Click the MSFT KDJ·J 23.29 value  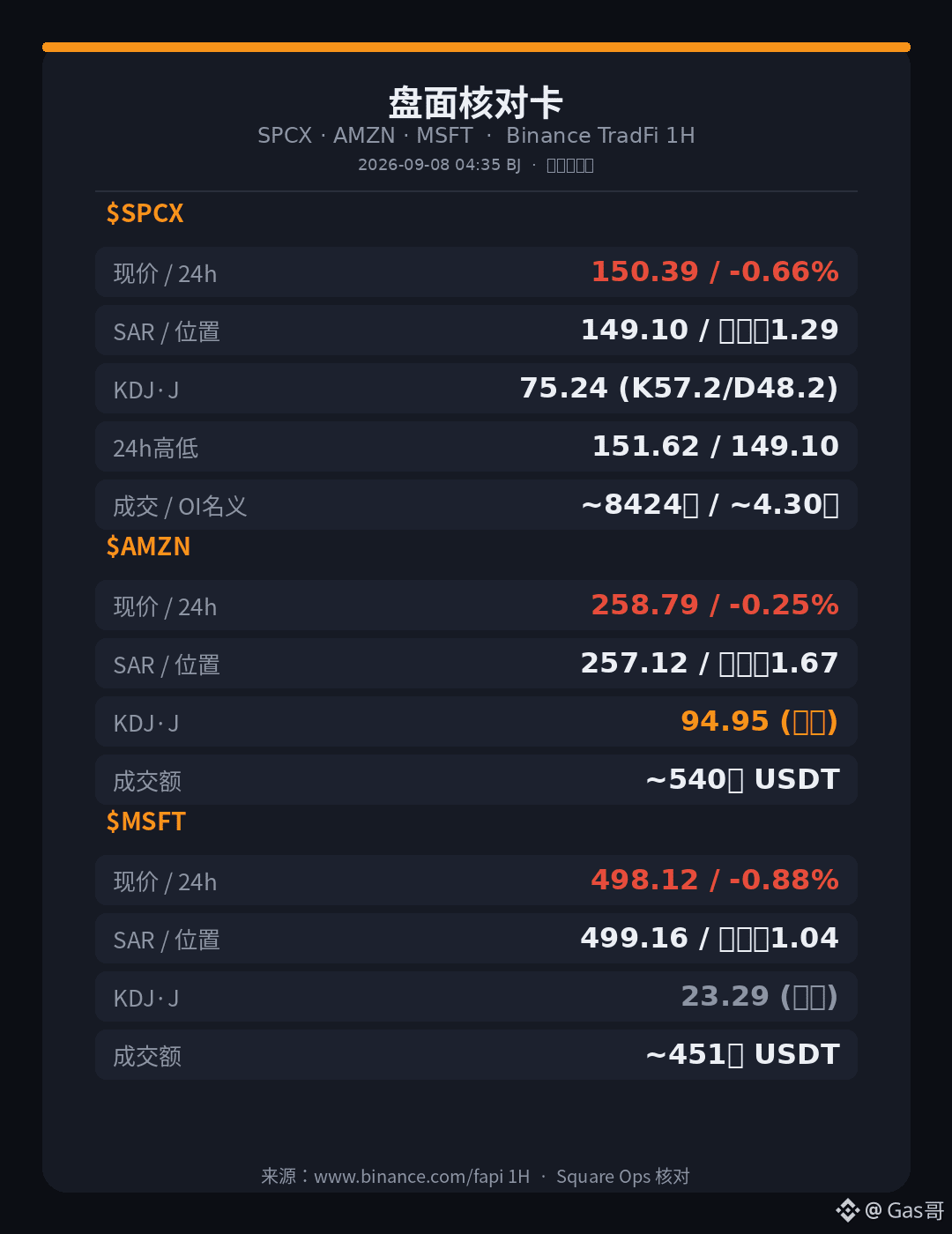(760, 996)
